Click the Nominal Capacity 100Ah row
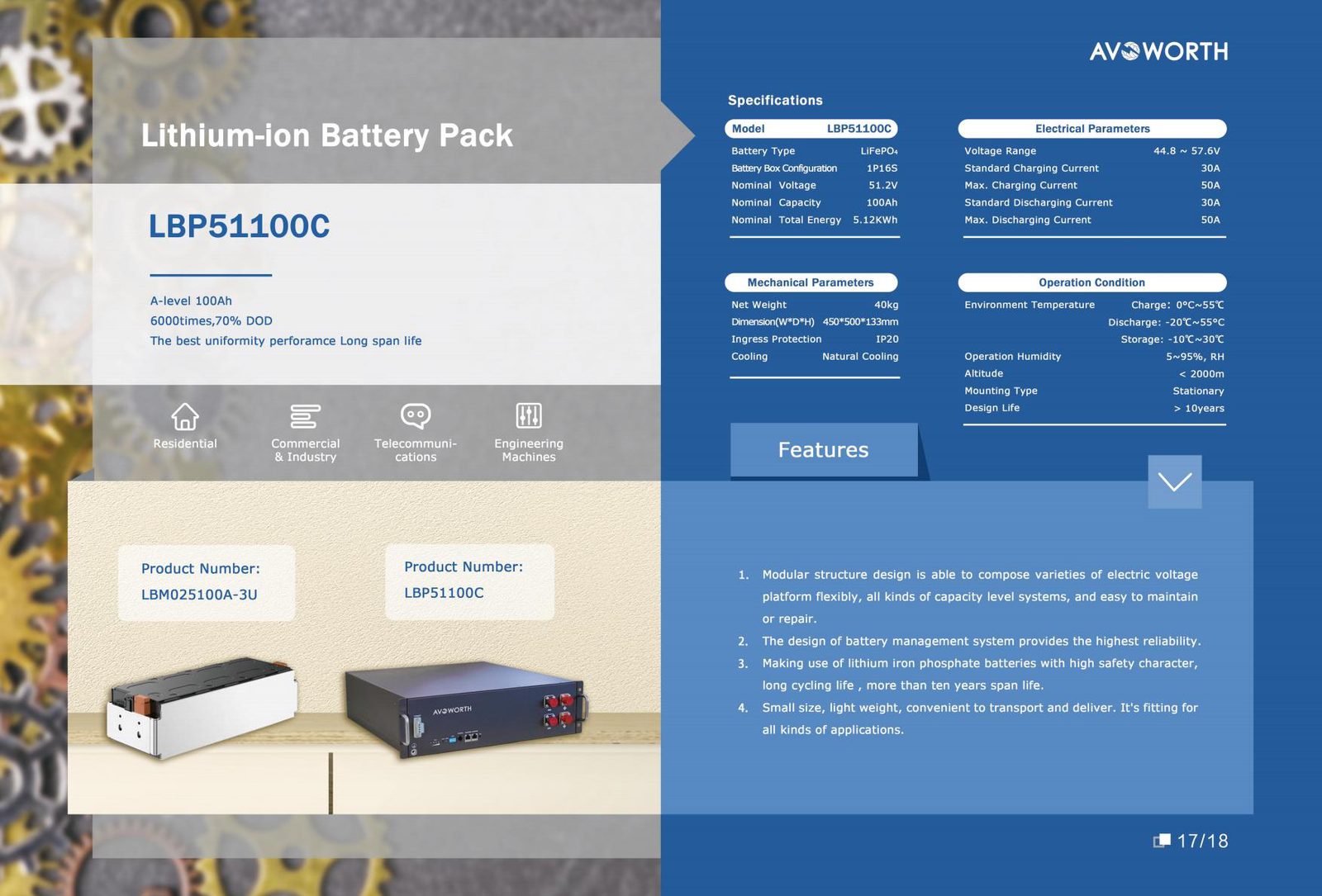The width and height of the screenshot is (1322, 896). click(x=815, y=203)
